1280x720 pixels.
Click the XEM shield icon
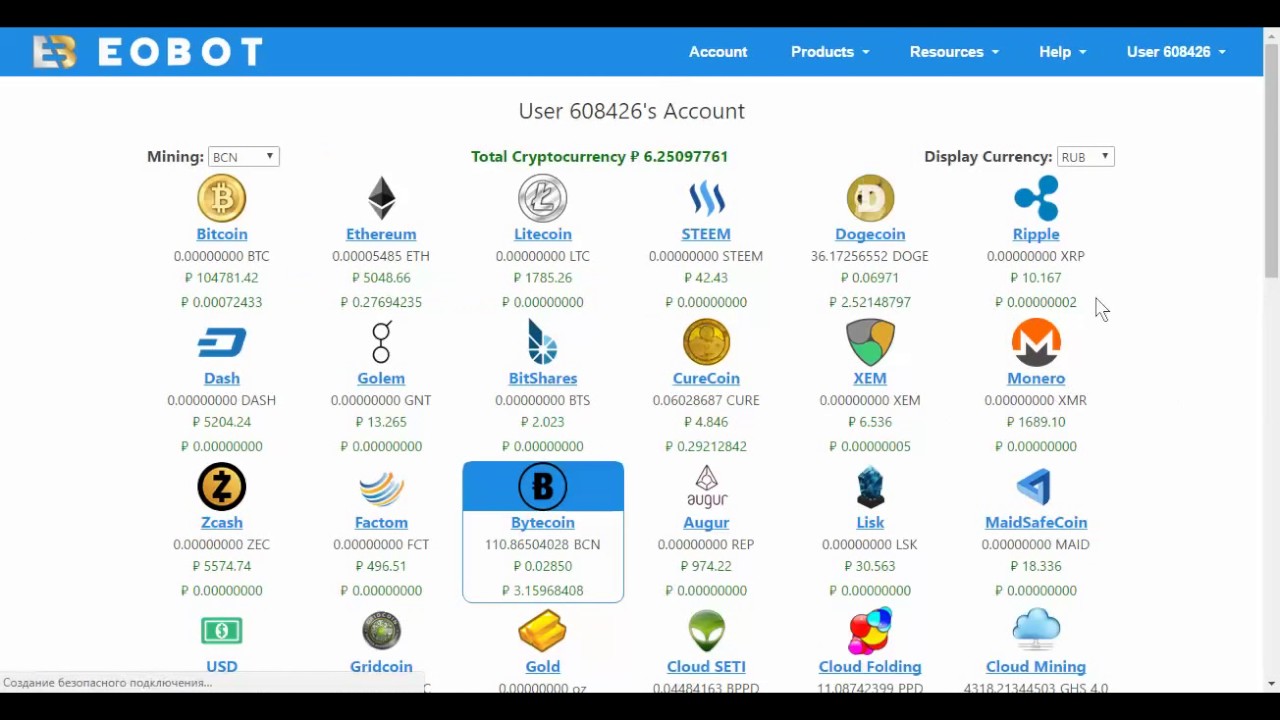[x=870, y=342]
